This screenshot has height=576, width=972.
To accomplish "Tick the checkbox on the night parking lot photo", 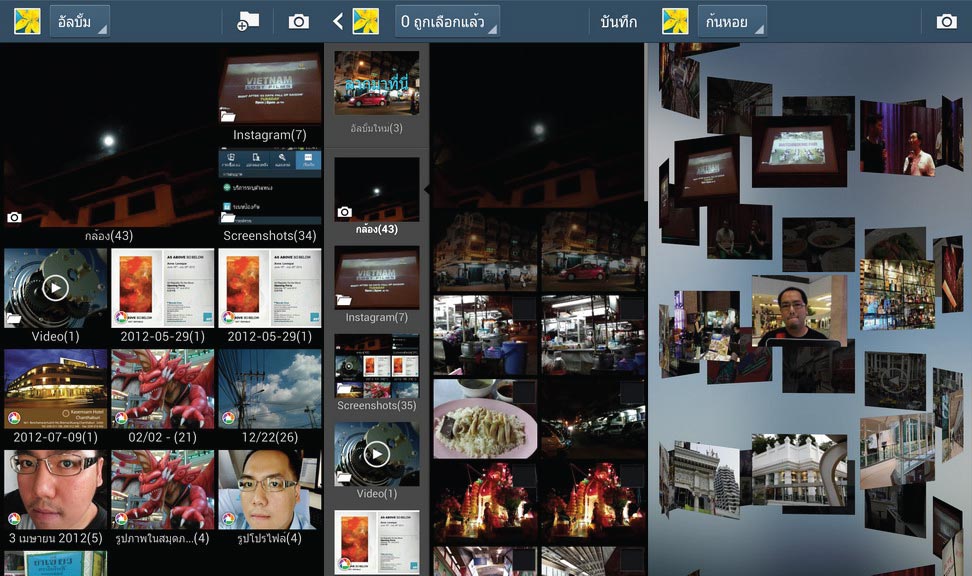I will pos(632,392).
